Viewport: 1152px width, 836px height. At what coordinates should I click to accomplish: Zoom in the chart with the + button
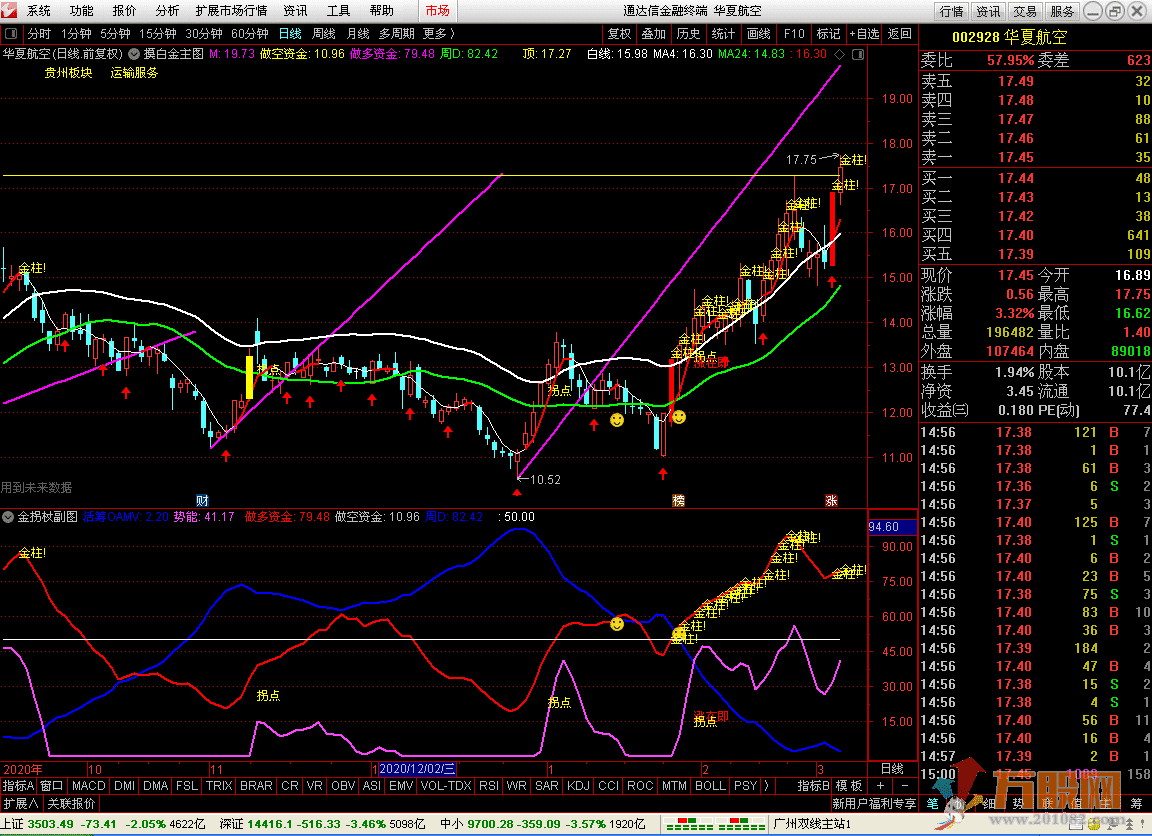pyautogui.click(x=880, y=786)
